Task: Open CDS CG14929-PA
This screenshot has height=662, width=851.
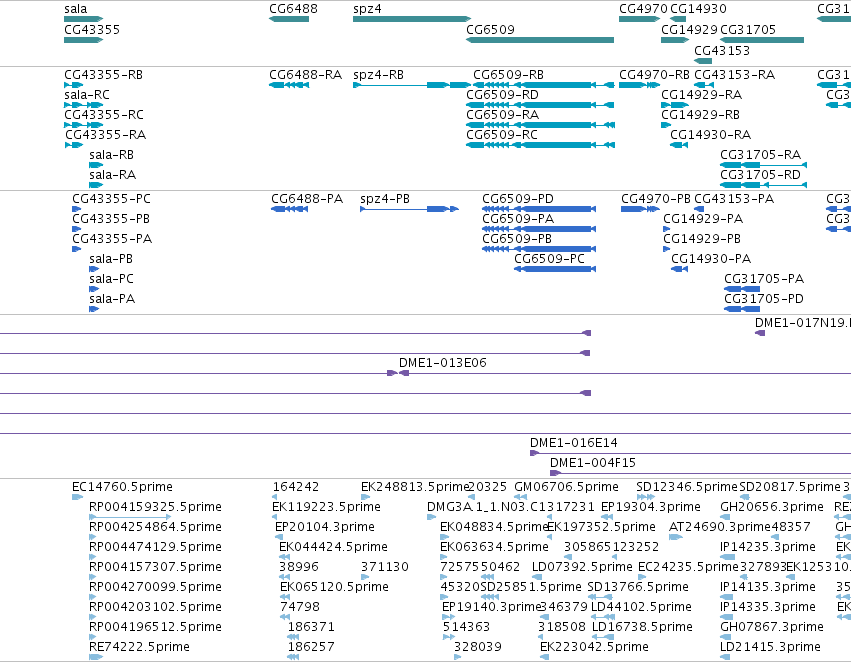Action: [666, 230]
